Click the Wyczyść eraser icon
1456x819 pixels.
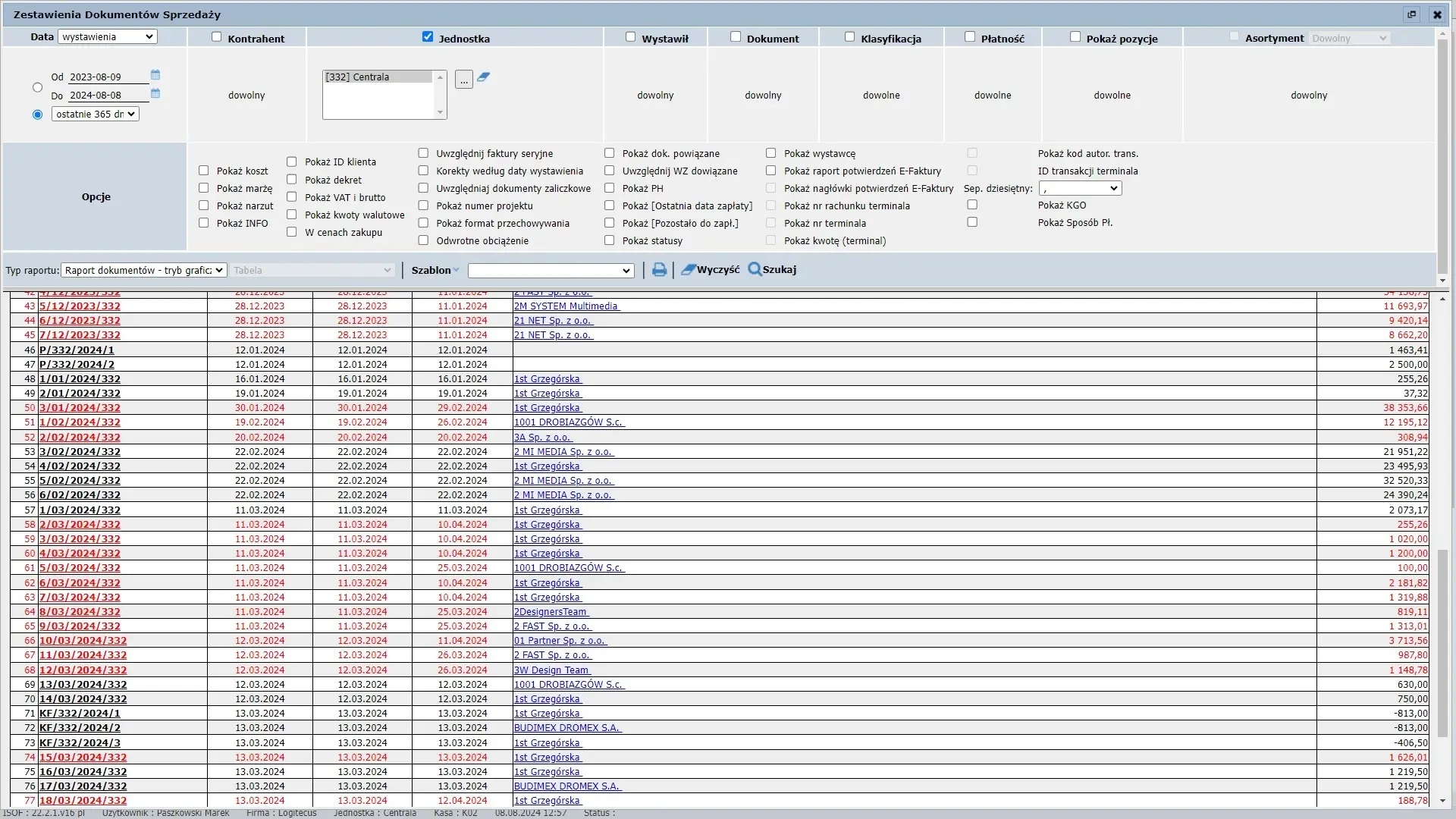[x=688, y=270]
